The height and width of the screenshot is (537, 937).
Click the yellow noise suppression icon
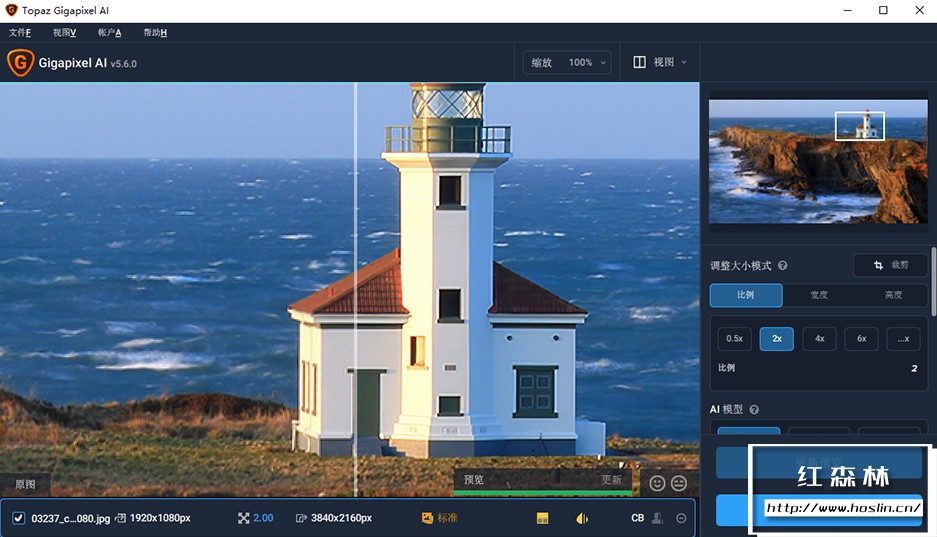tap(543, 518)
